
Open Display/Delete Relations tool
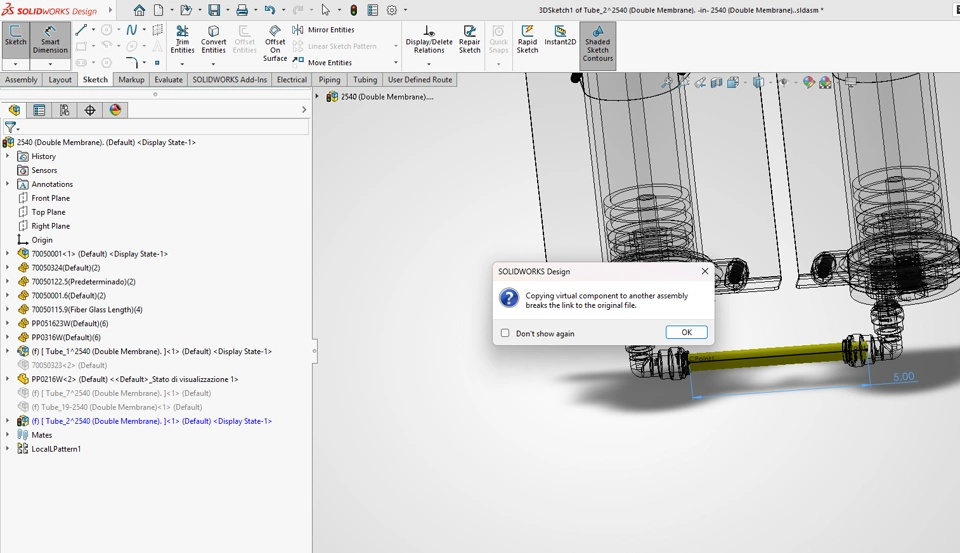pyautogui.click(x=429, y=39)
